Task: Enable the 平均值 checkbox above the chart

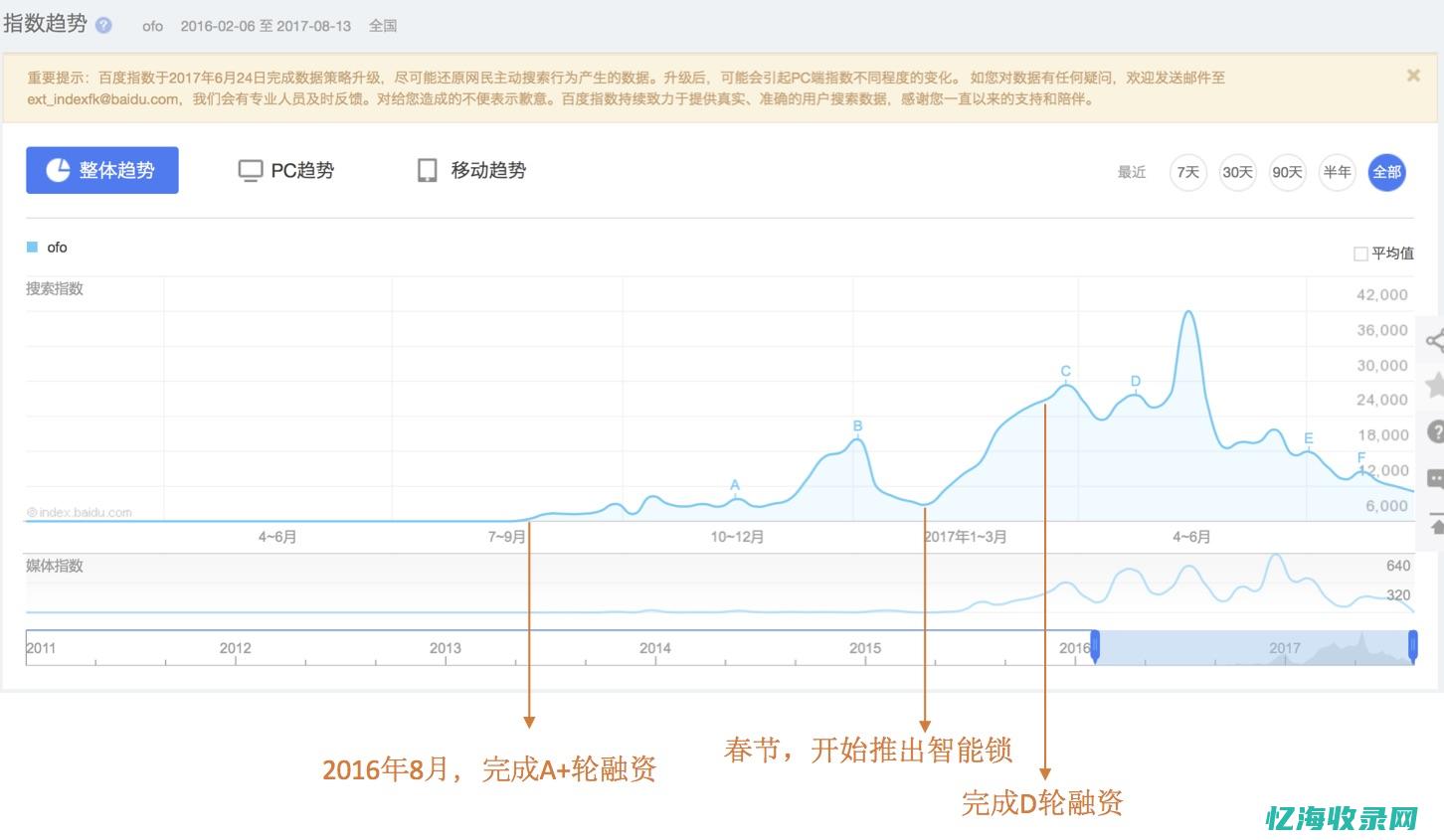Action: [x=1359, y=253]
